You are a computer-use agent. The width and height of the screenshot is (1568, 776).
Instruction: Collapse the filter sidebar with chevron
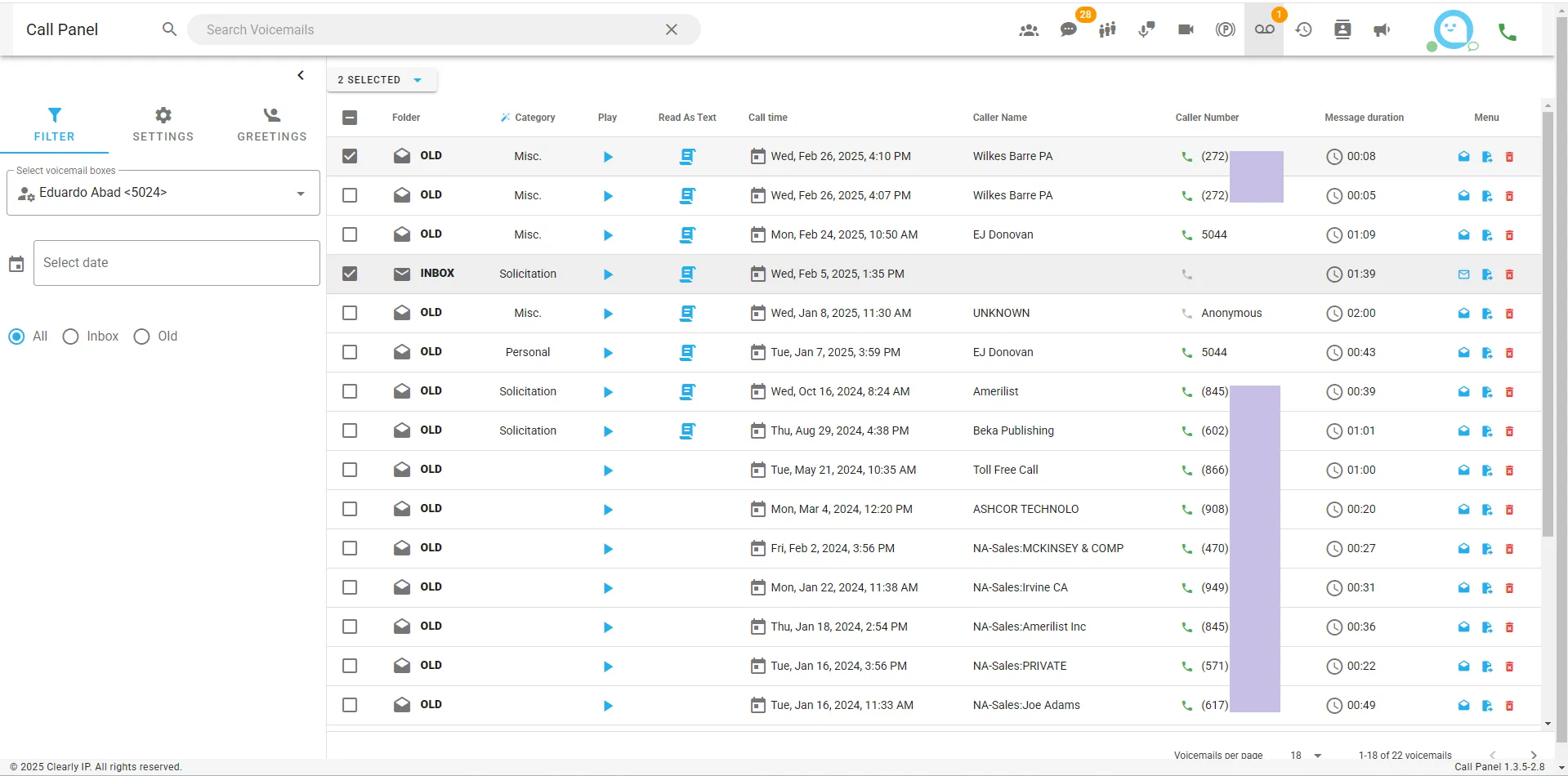(301, 75)
